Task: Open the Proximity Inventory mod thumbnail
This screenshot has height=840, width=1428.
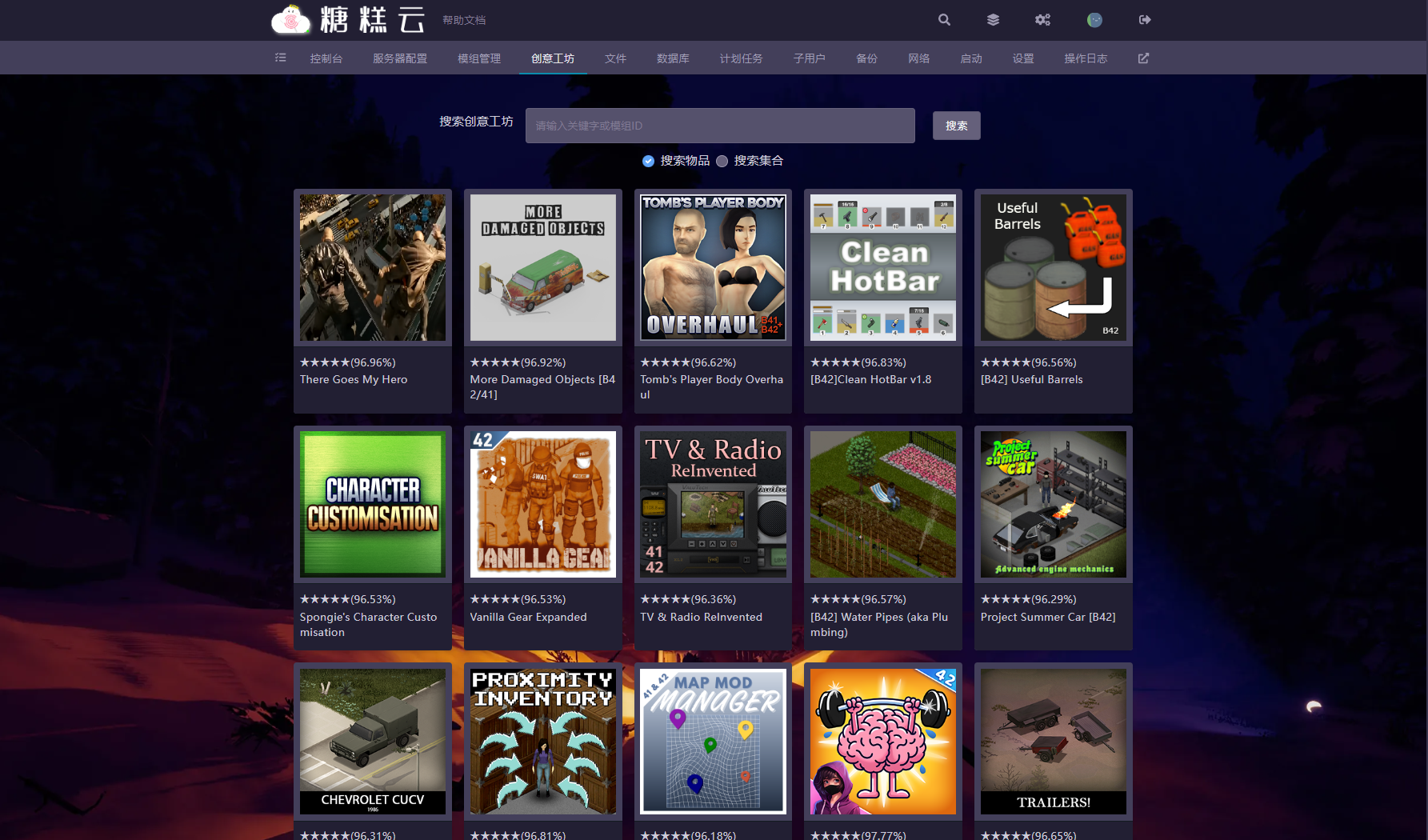Action: [543, 741]
